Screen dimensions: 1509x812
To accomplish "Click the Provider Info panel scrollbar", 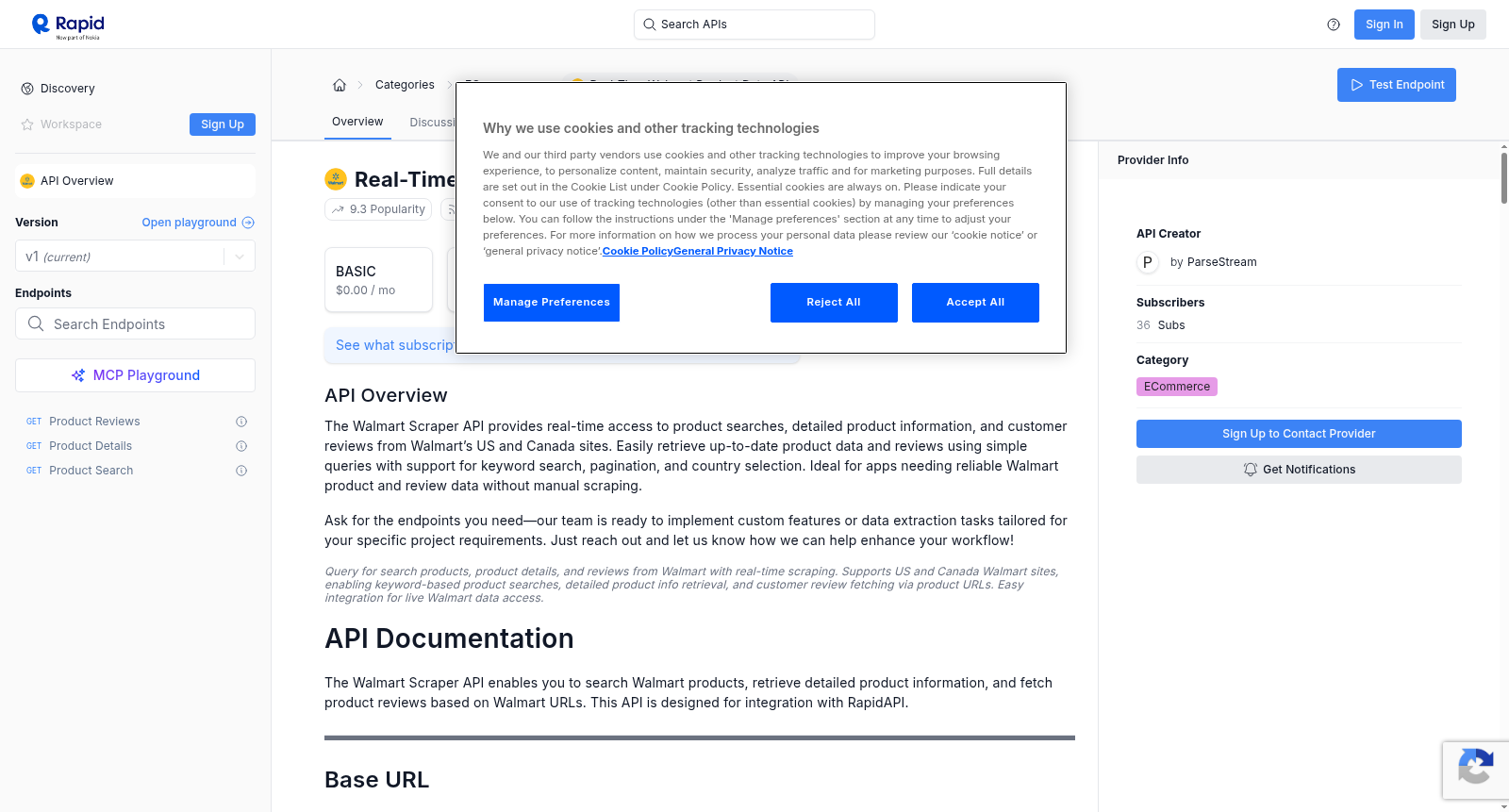I will click(1504, 177).
